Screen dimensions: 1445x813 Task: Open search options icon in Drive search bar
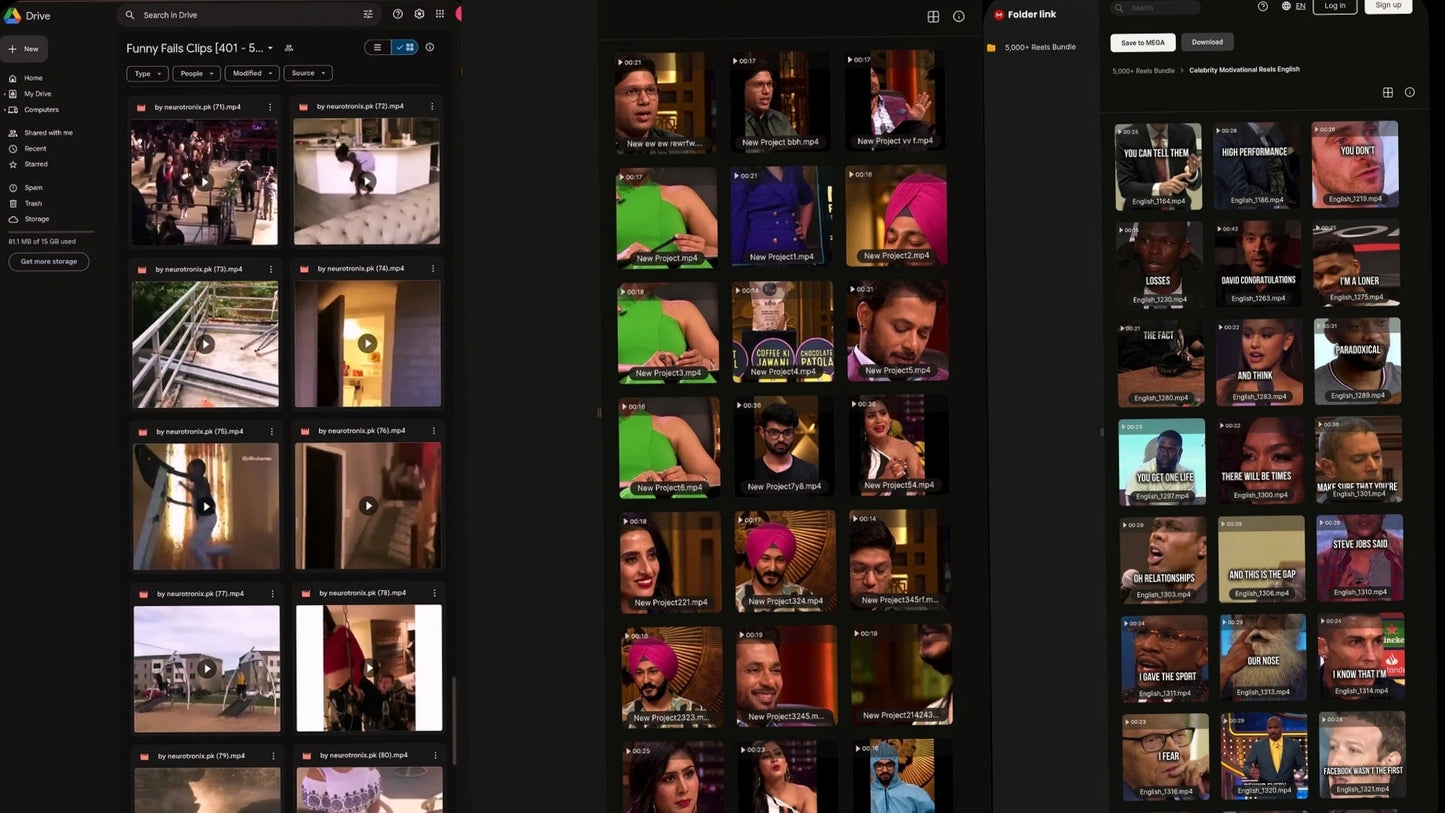click(x=368, y=14)
